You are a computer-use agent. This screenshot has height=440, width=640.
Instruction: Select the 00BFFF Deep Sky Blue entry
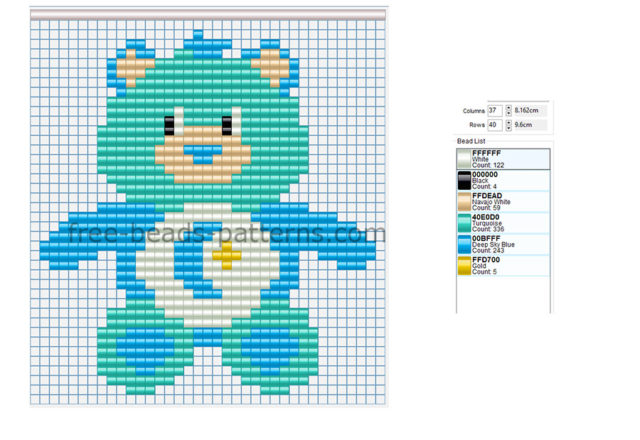503,244
